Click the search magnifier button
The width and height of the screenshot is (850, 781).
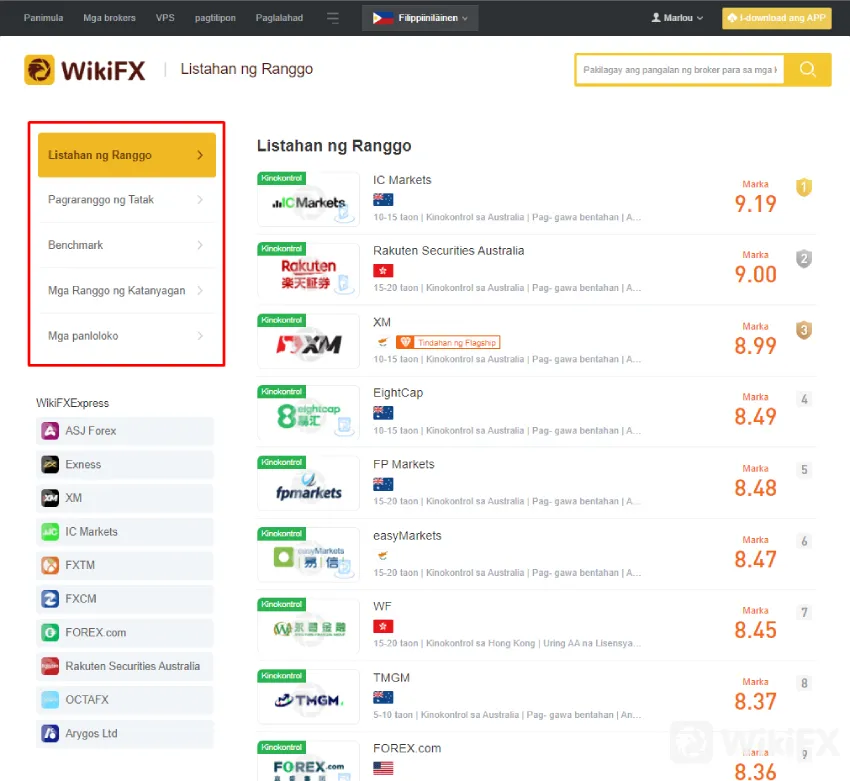[807, 69]
